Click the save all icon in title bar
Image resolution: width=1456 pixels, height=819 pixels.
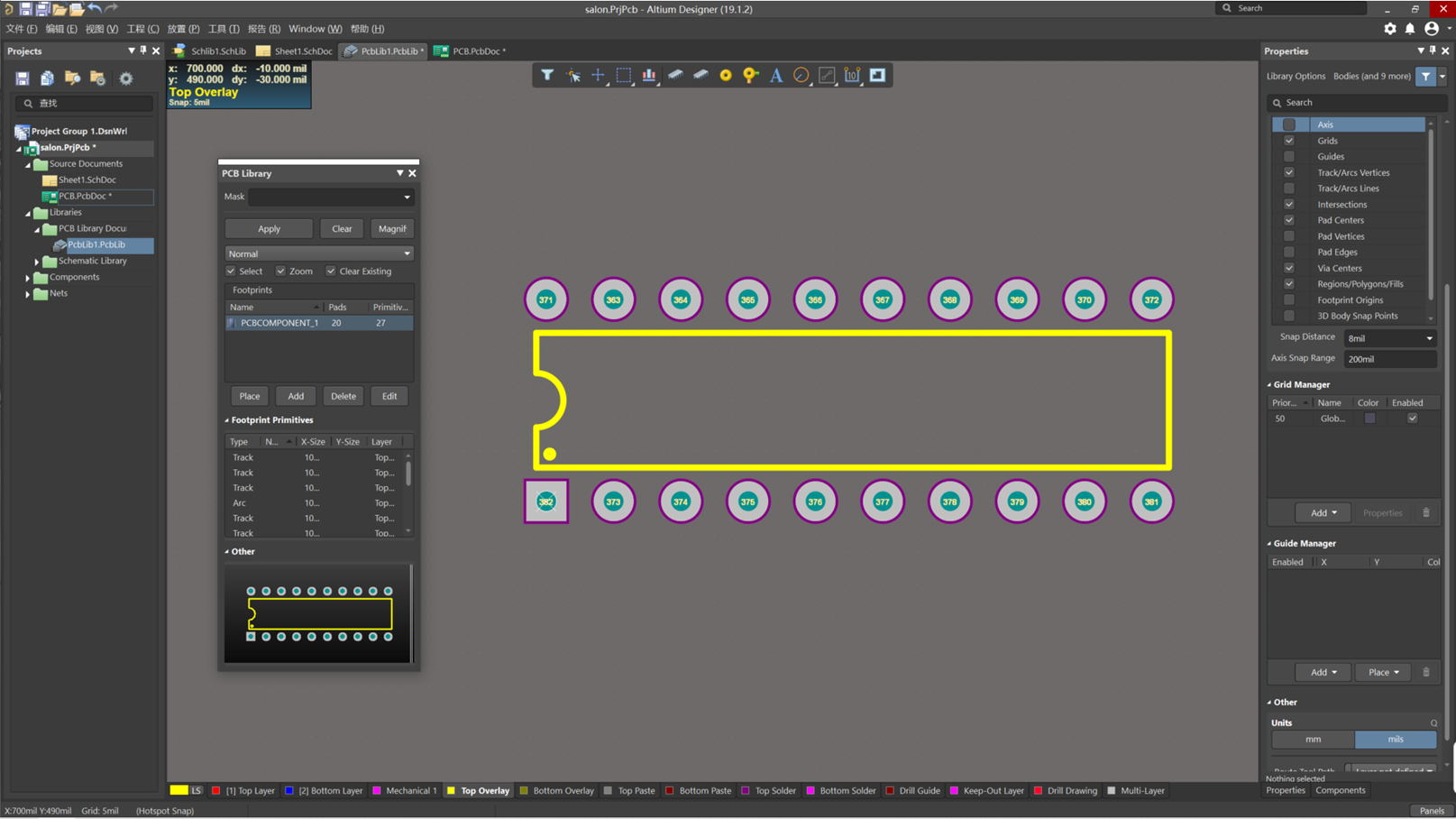pos(42,8)
